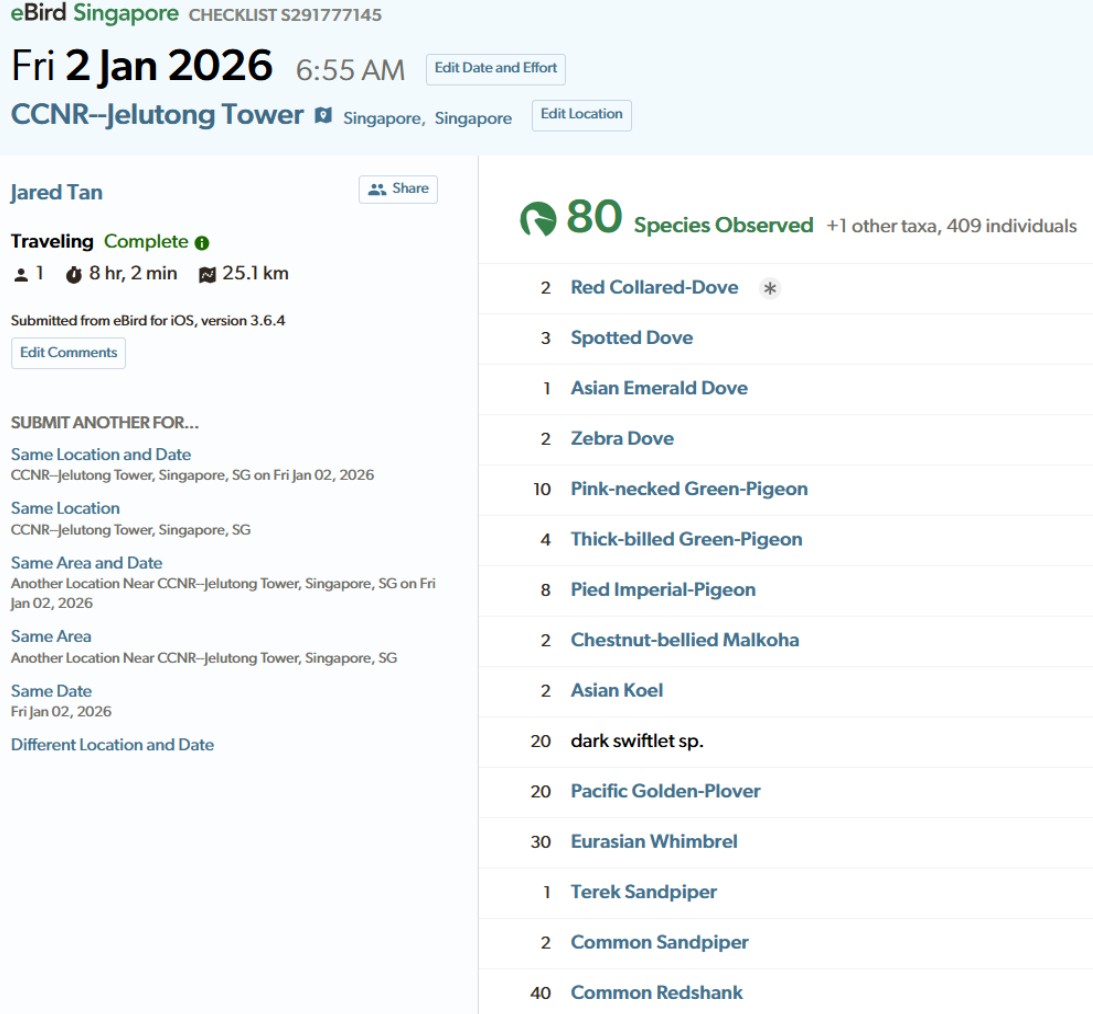Click the map icon beside CCNR--Jelutong Tower
Viewport: 1093px width, 1014px height.
[323, 116]
